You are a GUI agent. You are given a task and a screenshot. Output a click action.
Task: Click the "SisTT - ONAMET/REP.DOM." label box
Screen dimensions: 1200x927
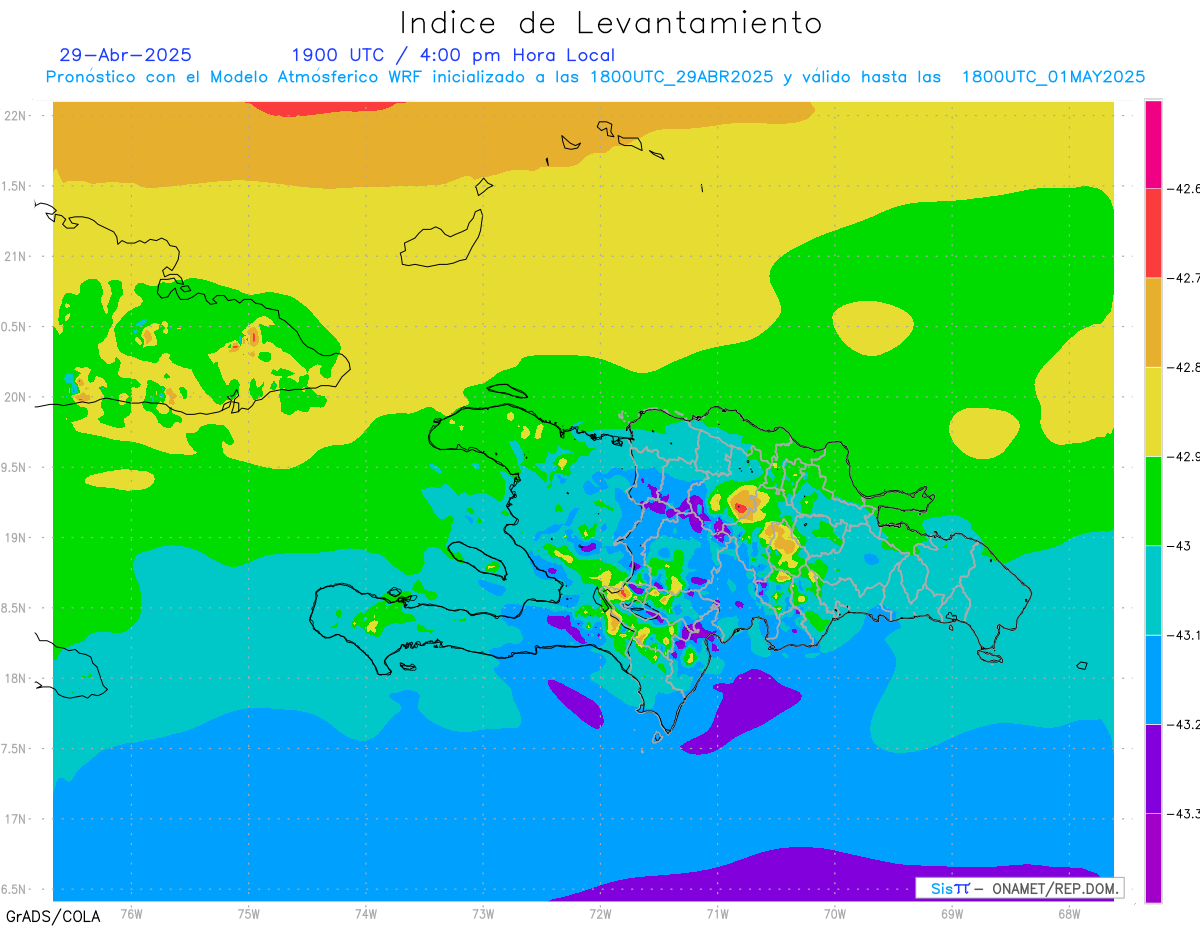click(1020, 888)
